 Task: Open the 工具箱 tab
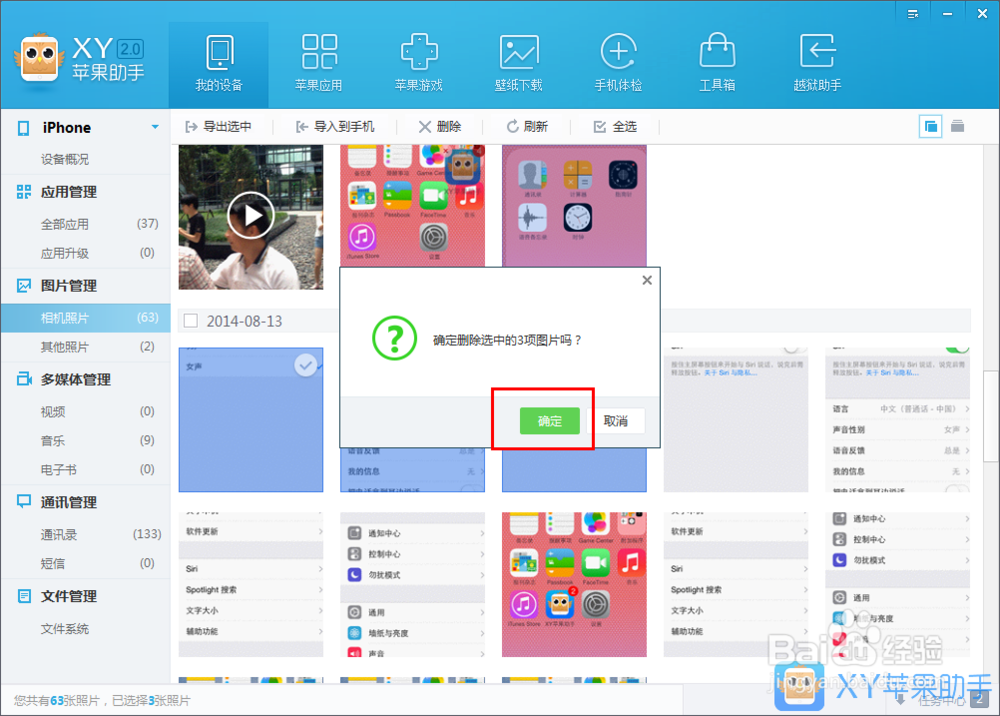pos(717,64)
